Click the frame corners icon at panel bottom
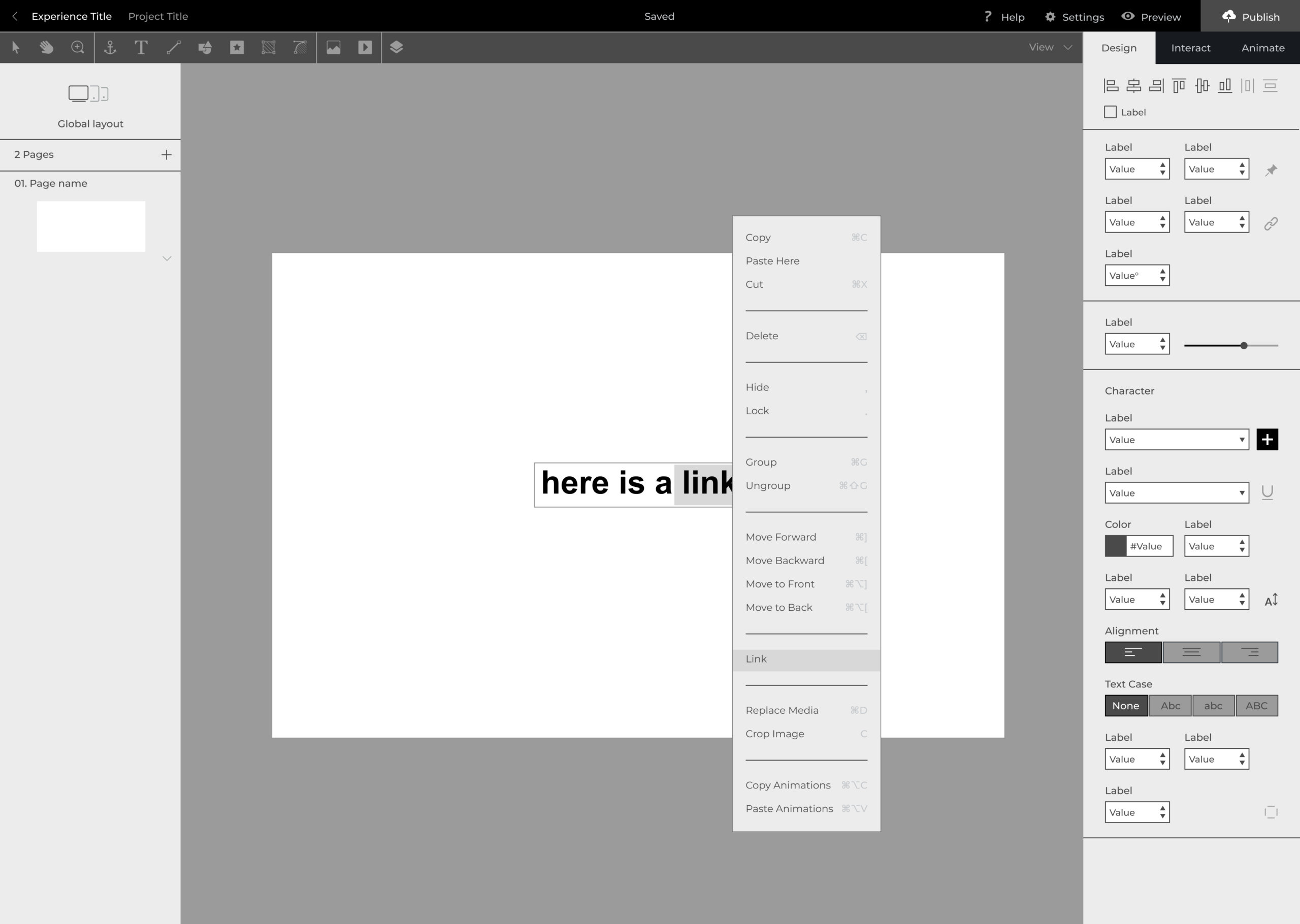The width and height of the screenshot is (1300, 924). point(1271,812)
